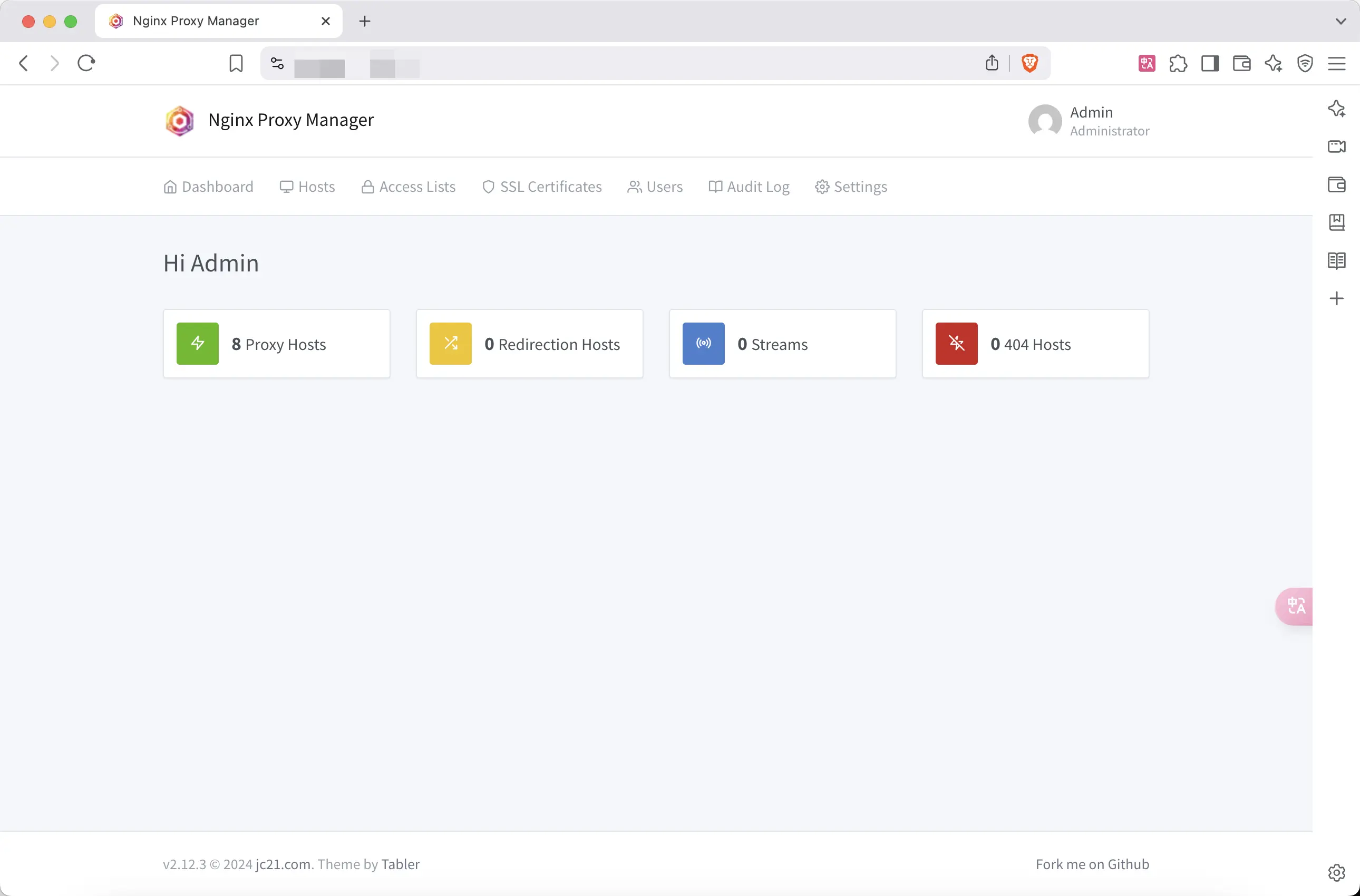Screen dimensions: 1360x896
Task: Open Leo AI star icon in toolbar
Action: pyautogui.click(x=1273, y=63)
